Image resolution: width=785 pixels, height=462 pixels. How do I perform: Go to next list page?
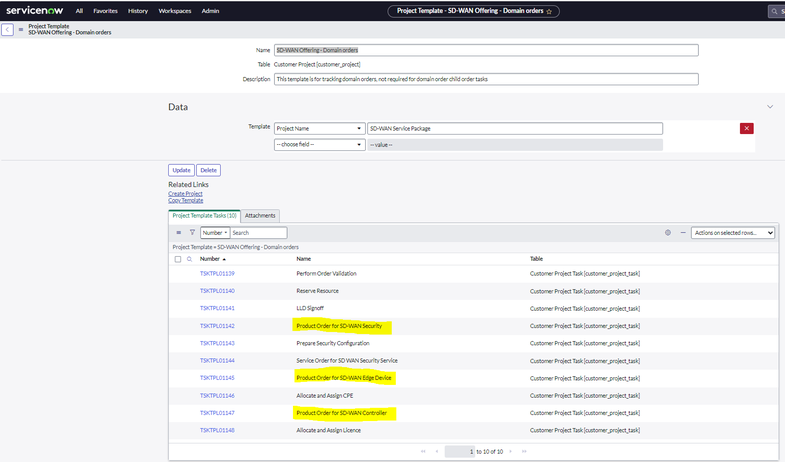pos(511,451)
